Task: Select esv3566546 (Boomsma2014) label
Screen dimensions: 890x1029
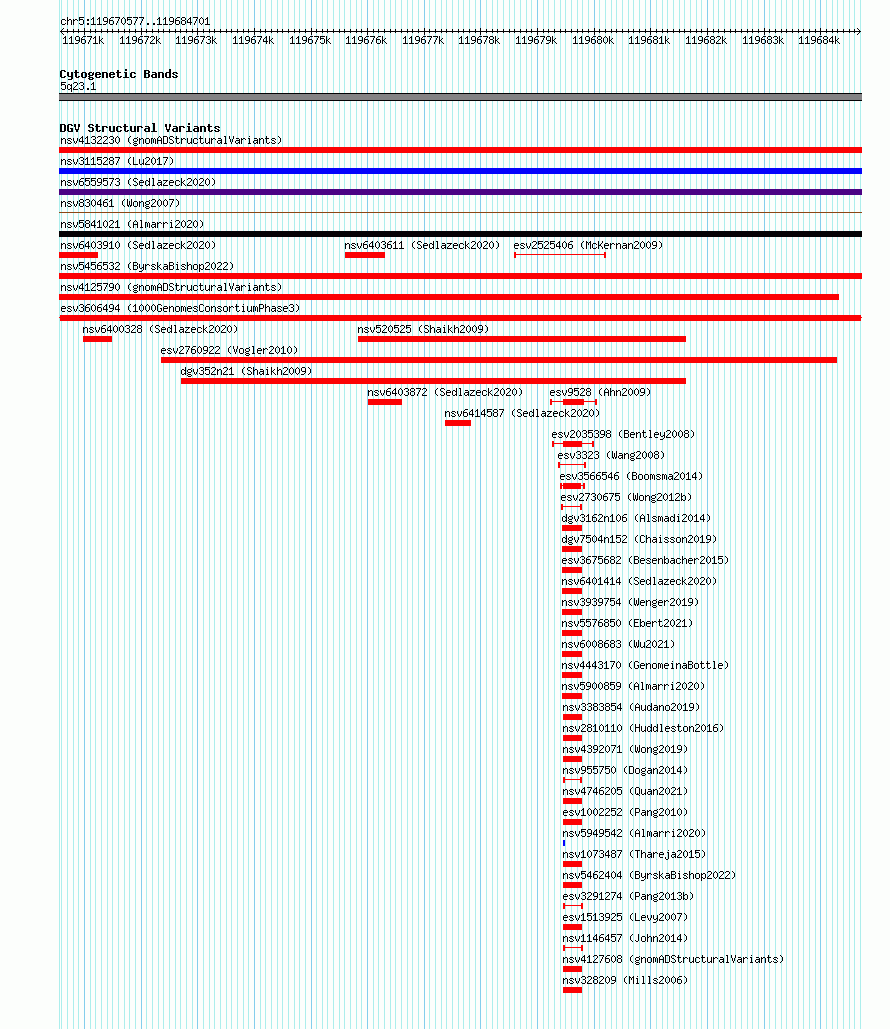Action: 631,476
